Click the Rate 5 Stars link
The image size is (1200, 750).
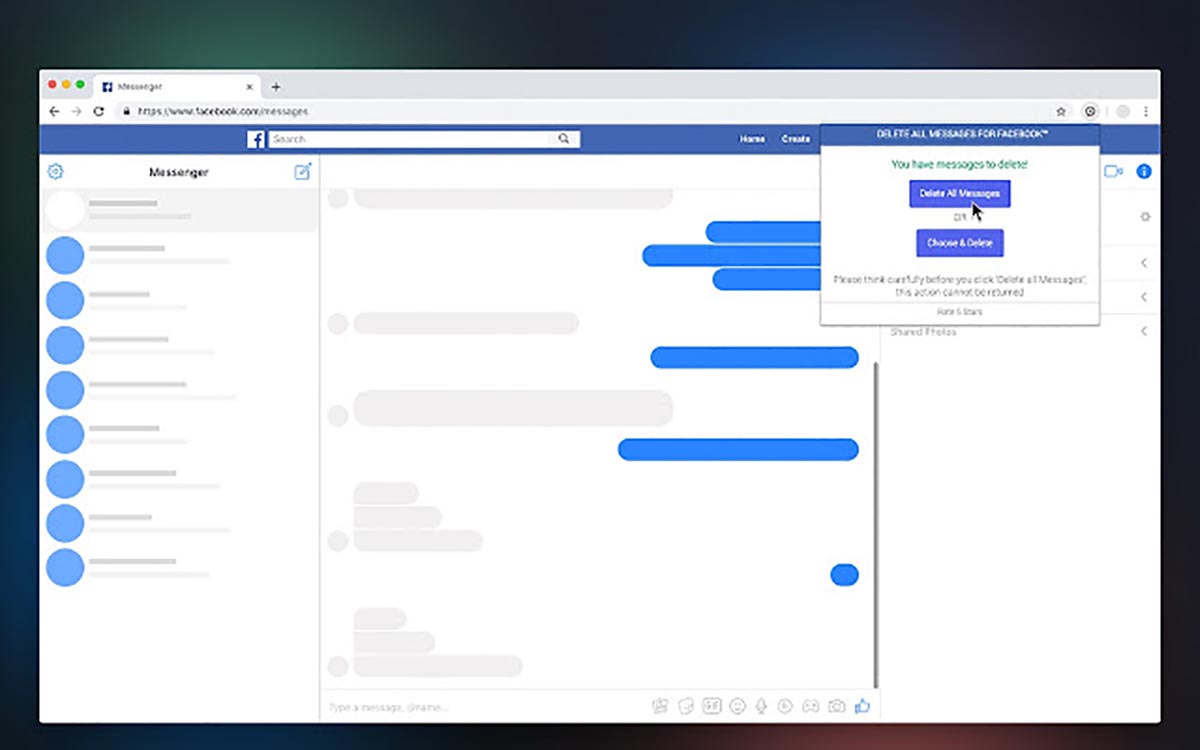pos(959,311)
